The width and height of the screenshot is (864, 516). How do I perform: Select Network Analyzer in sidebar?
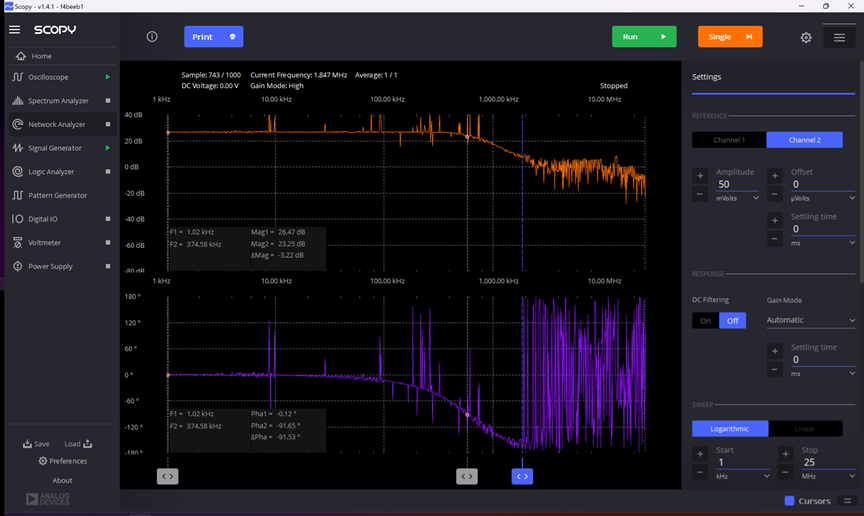click(x=61, y=125)
